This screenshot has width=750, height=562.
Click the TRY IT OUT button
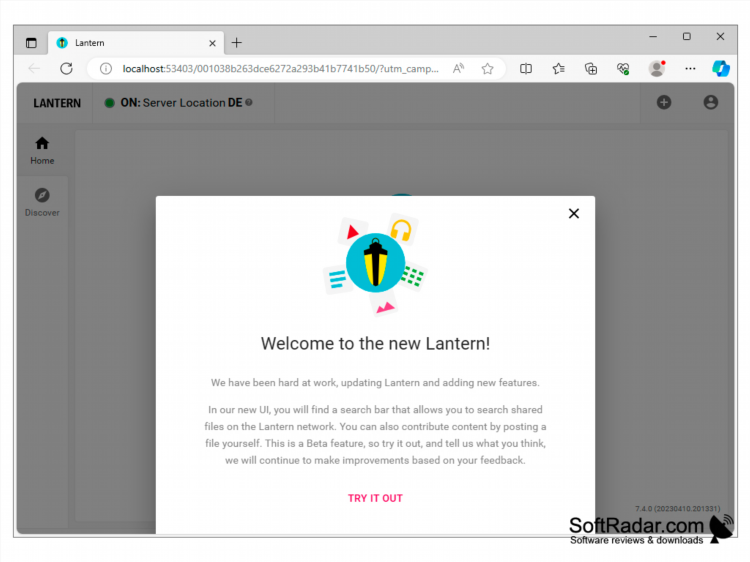point(375,498)
